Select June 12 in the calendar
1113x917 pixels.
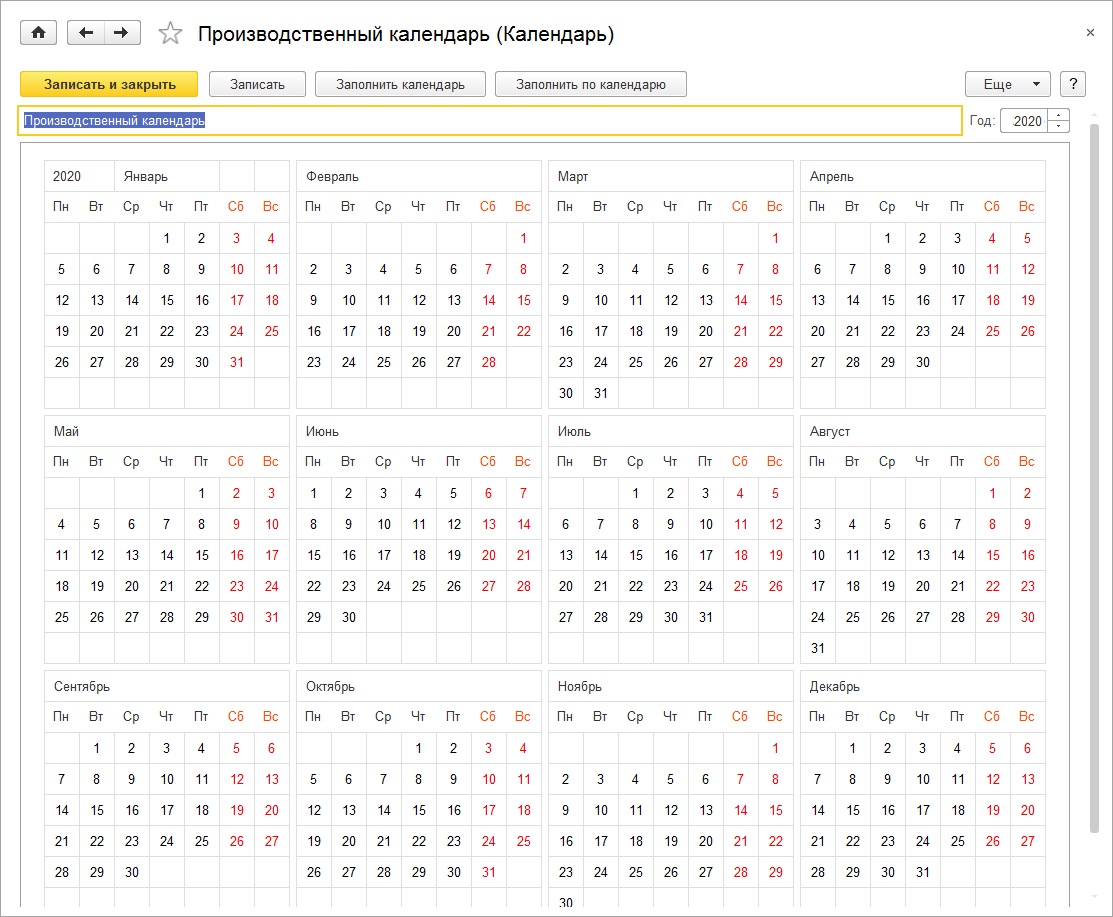(454, 525)
